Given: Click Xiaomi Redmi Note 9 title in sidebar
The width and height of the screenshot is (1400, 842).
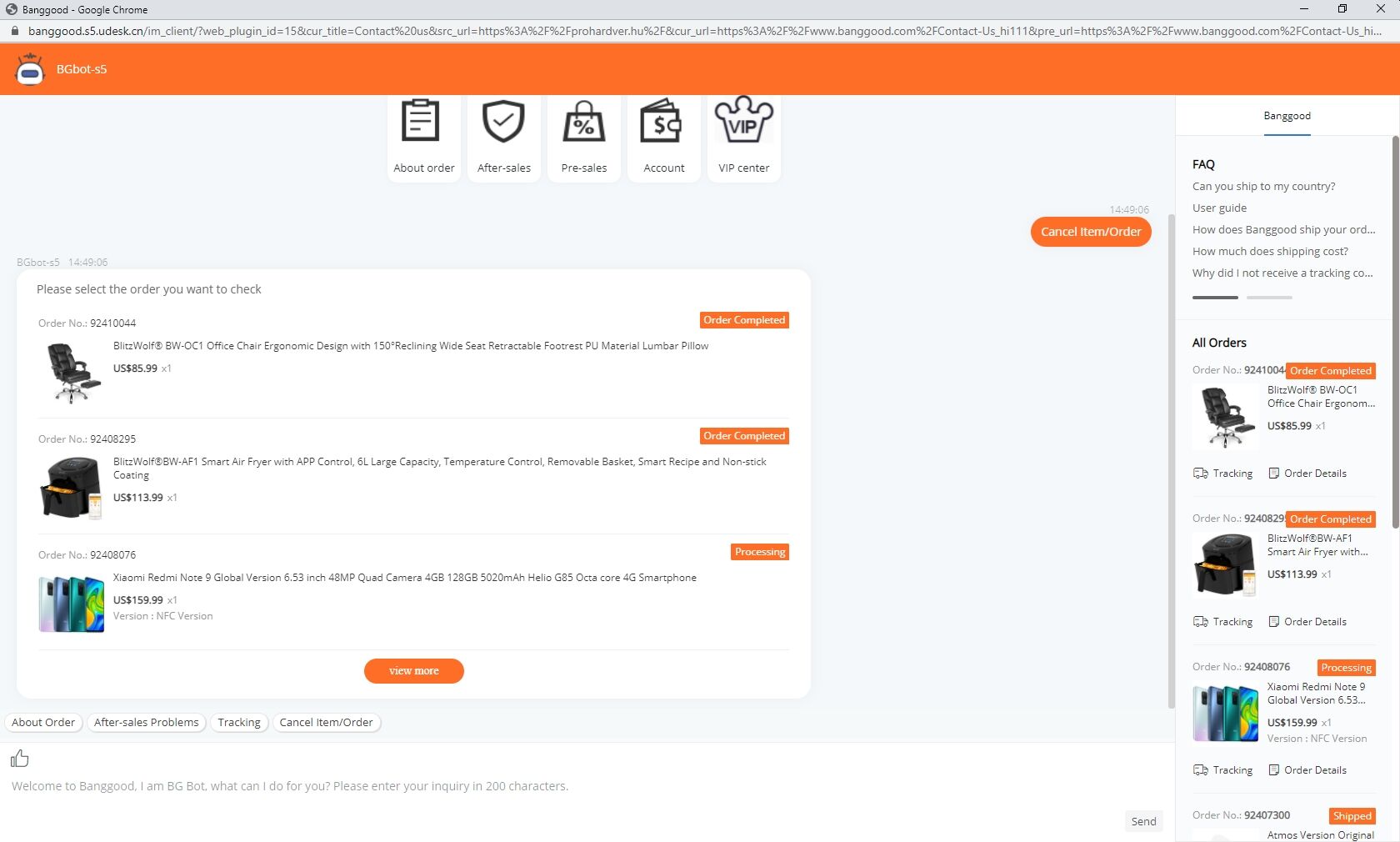Looking at the screenshot, I should click(x=1317, y=694).
